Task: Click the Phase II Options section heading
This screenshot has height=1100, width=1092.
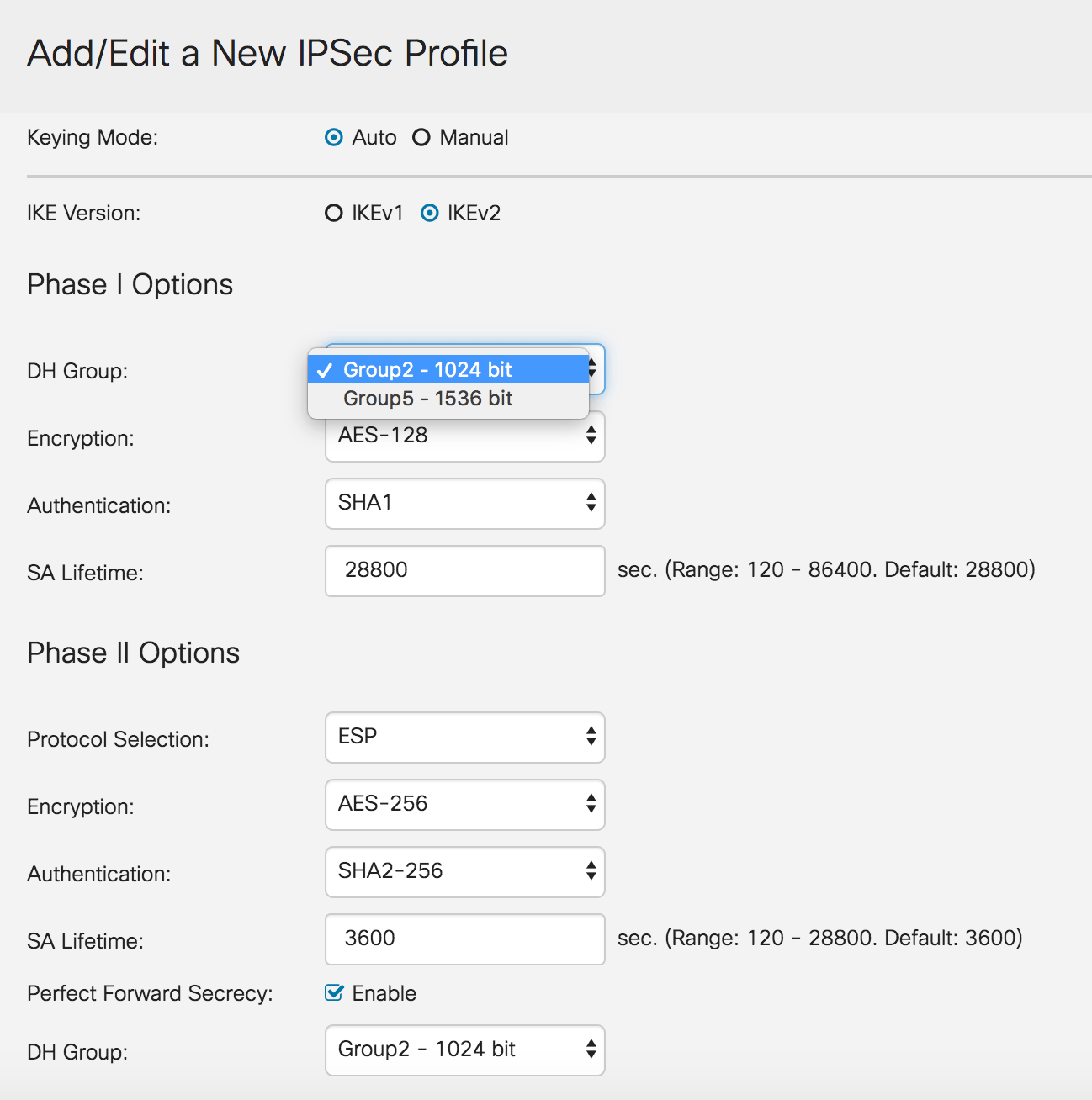Action: coord(132,652)
